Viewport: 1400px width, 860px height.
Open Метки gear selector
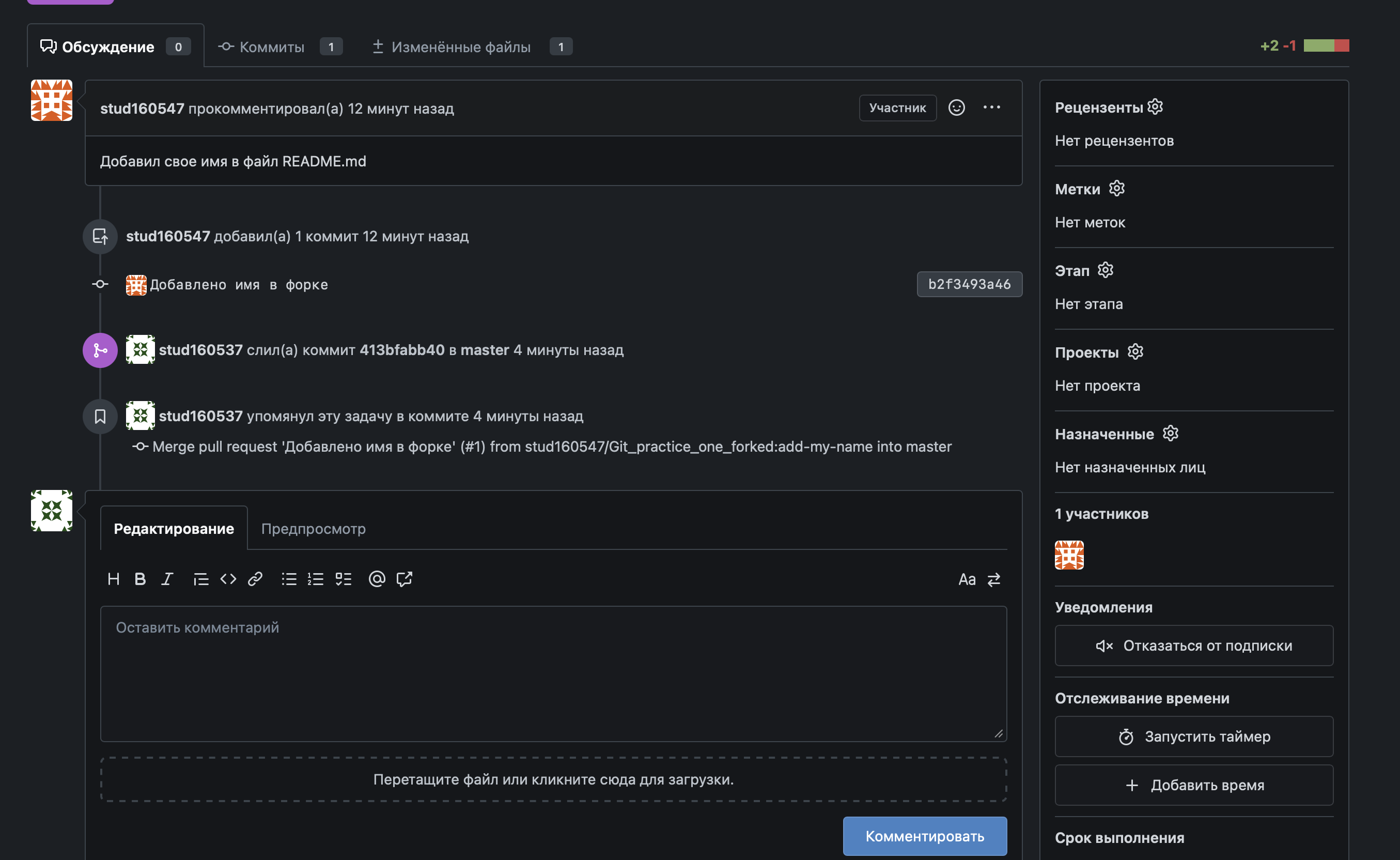tap(1116, 188)
